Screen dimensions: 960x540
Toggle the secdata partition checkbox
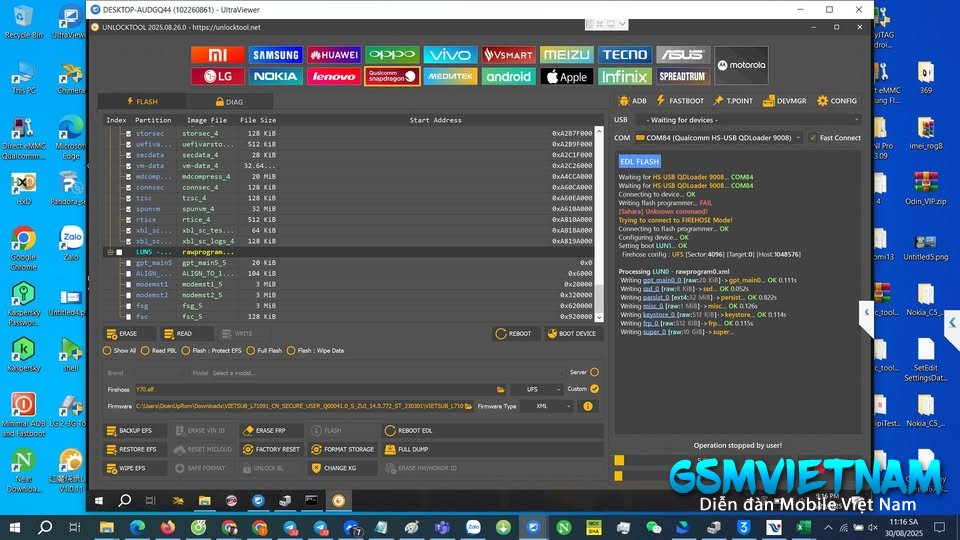coord(129,155)
